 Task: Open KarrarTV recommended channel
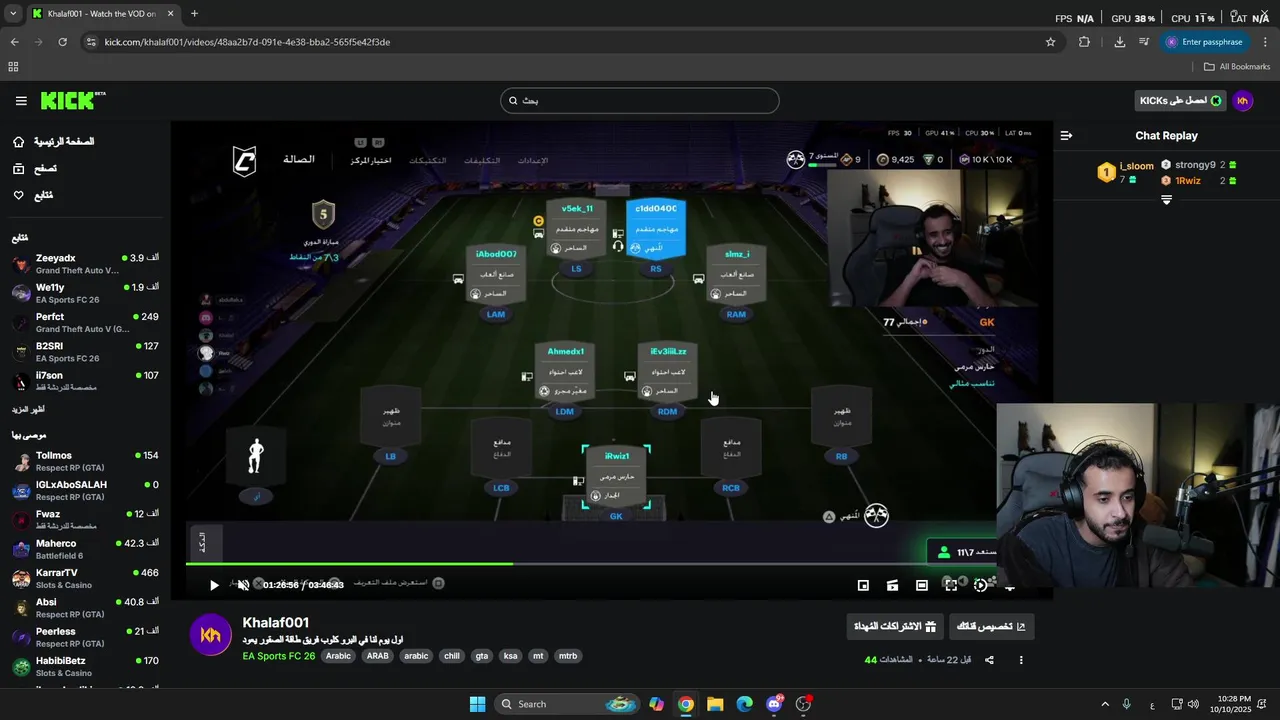85,578
